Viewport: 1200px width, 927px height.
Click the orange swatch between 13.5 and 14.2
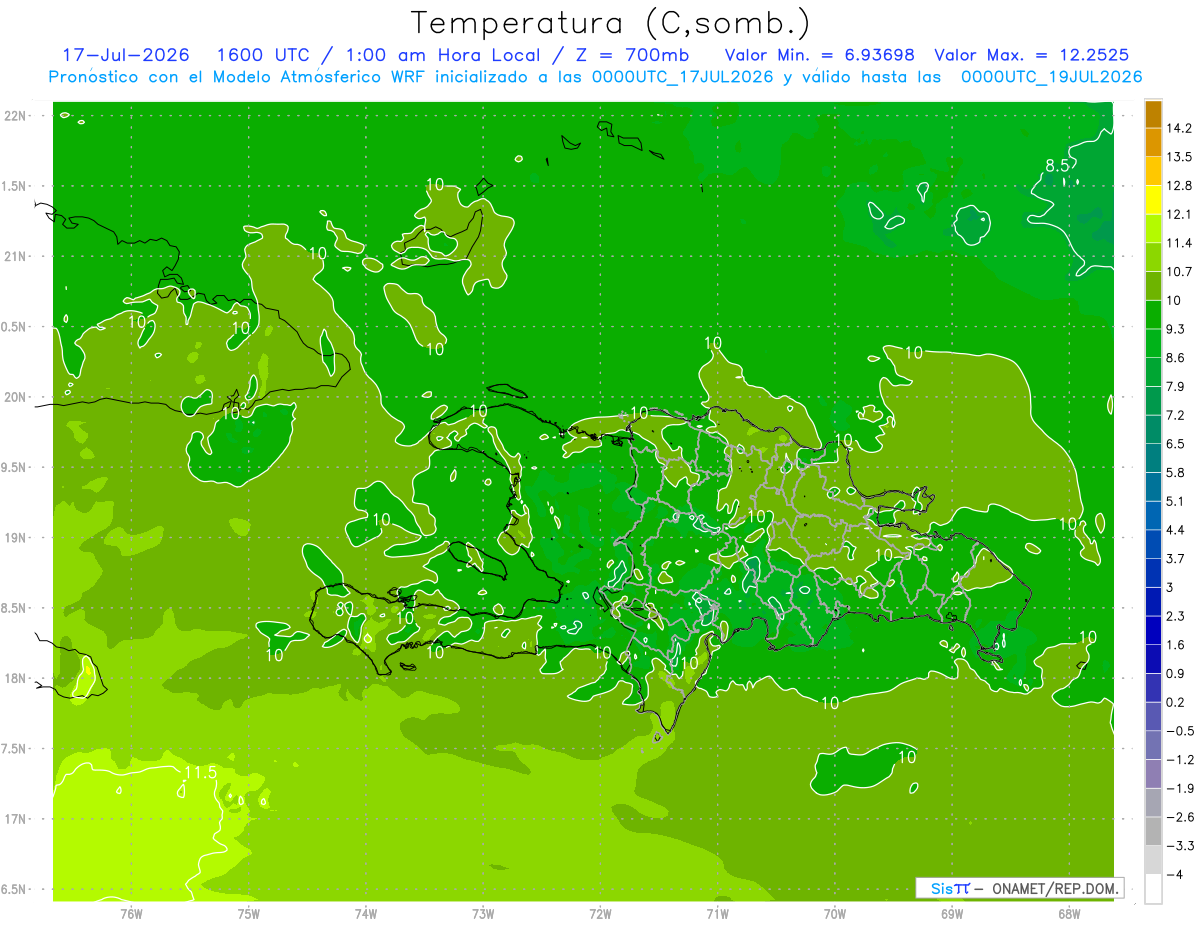point(1153,142)
